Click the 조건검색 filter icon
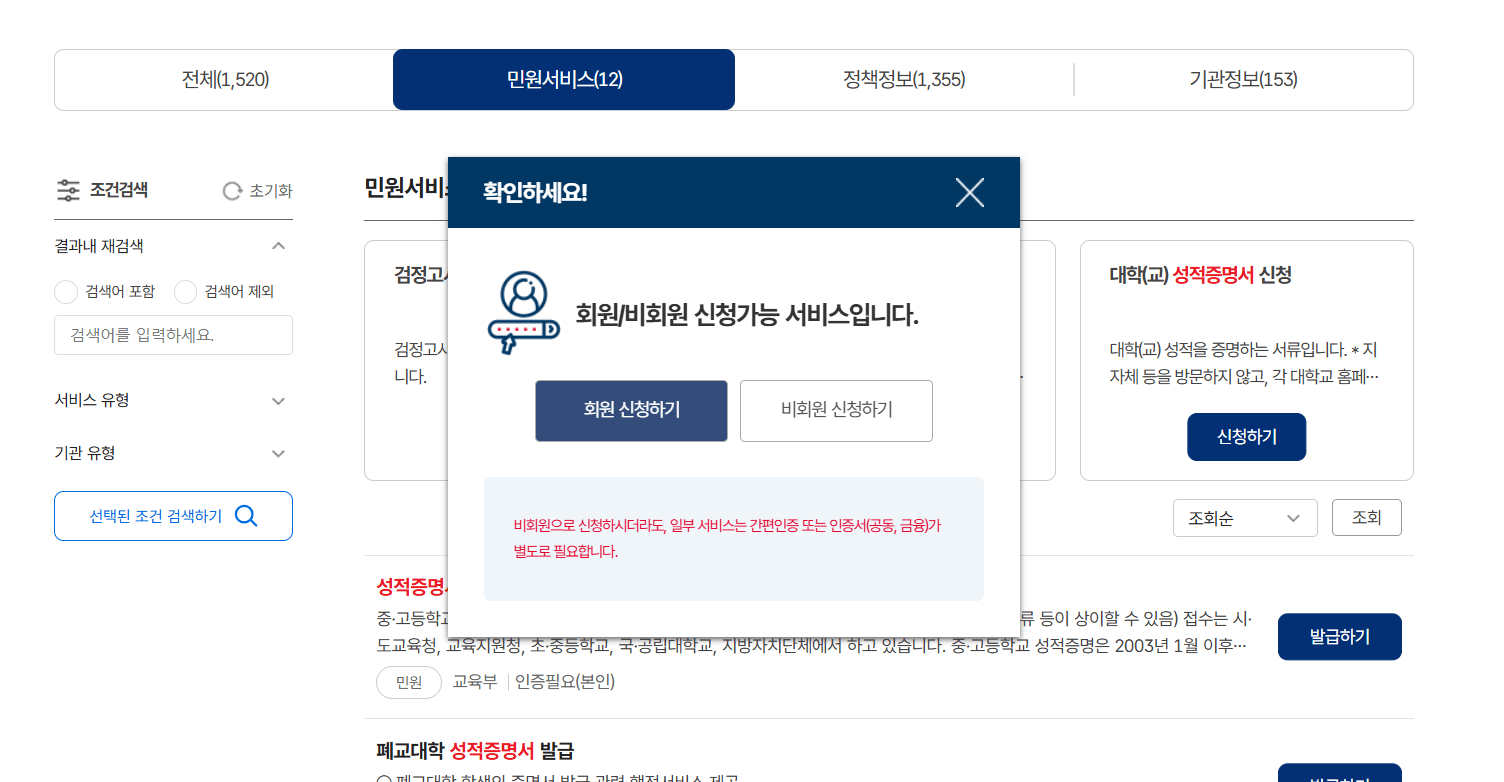The width and height of the screenshot is (1504, 782). coord(68,190)
